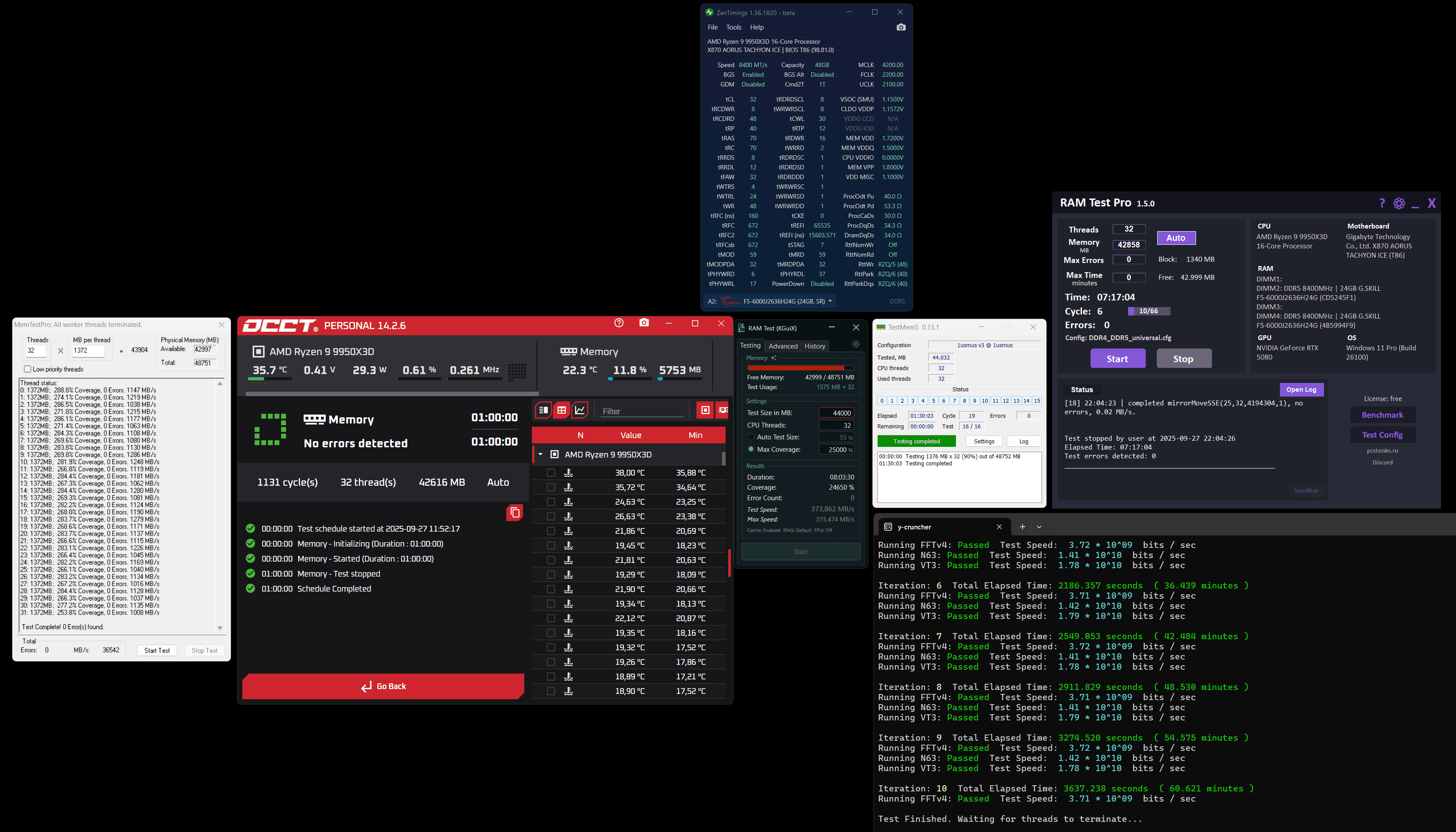Click the ZenTimings screenshot camera icon
This screenshot has height=832, width=1456.
(901, 27)
